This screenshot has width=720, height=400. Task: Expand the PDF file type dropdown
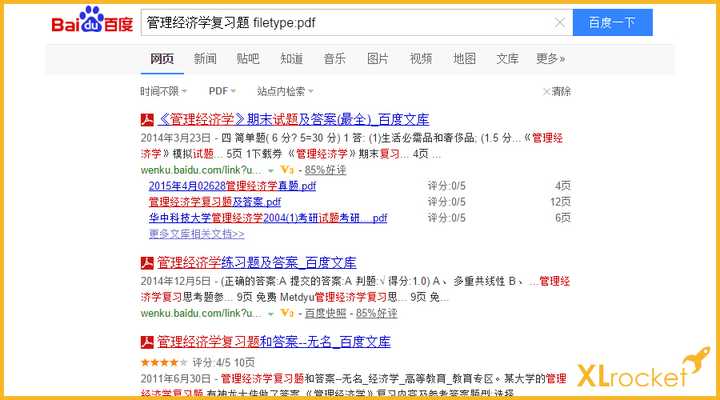(x=222, y=91)
